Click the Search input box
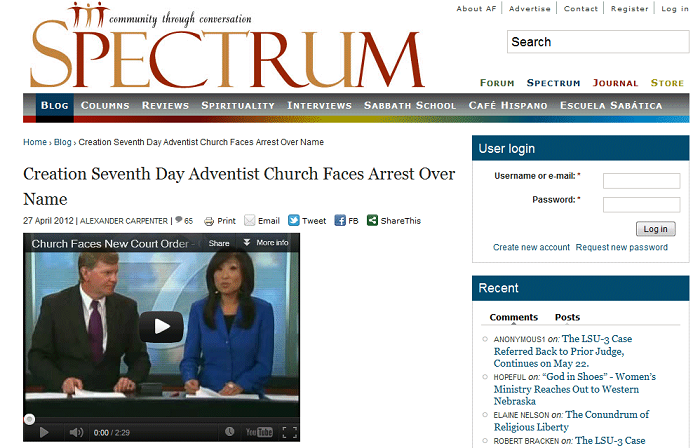The height and width of the screenshot is (448, 700). (598, 42)
